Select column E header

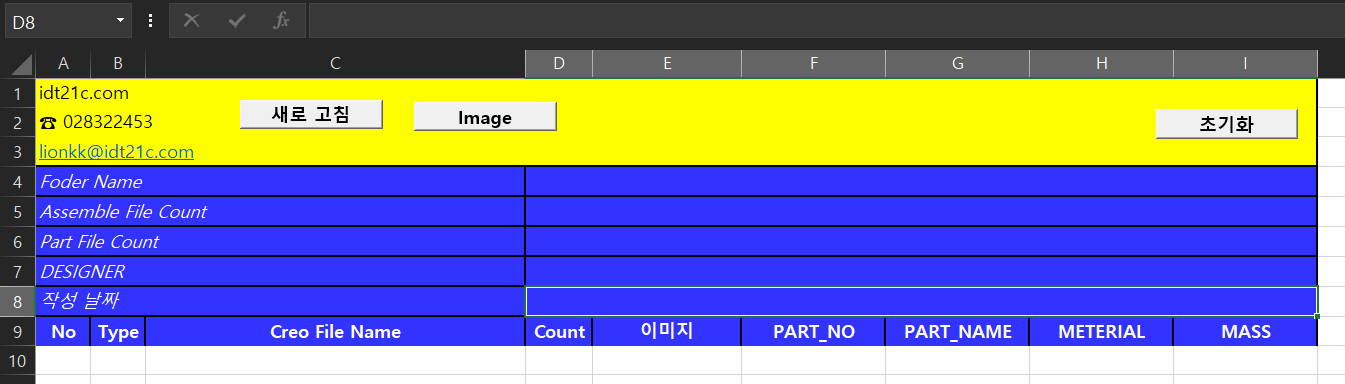[667, 64]
